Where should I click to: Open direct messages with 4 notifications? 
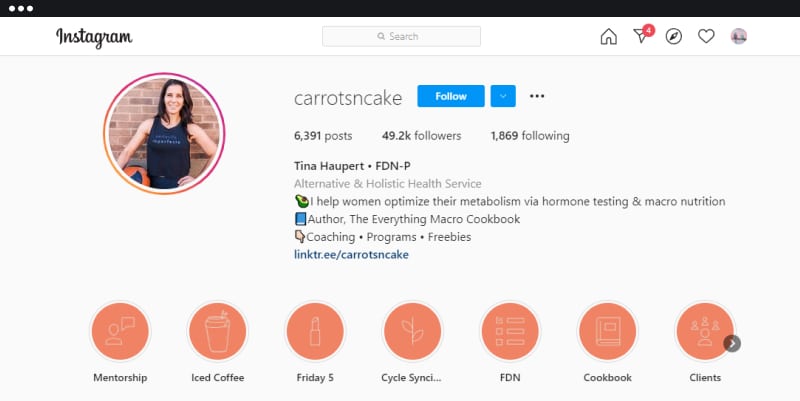tap(642, 35)
